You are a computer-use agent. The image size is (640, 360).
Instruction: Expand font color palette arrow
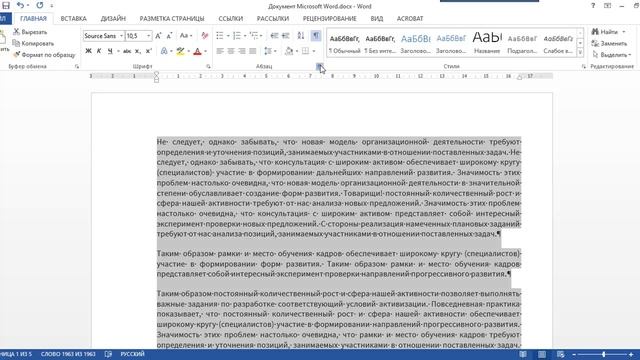205,51
